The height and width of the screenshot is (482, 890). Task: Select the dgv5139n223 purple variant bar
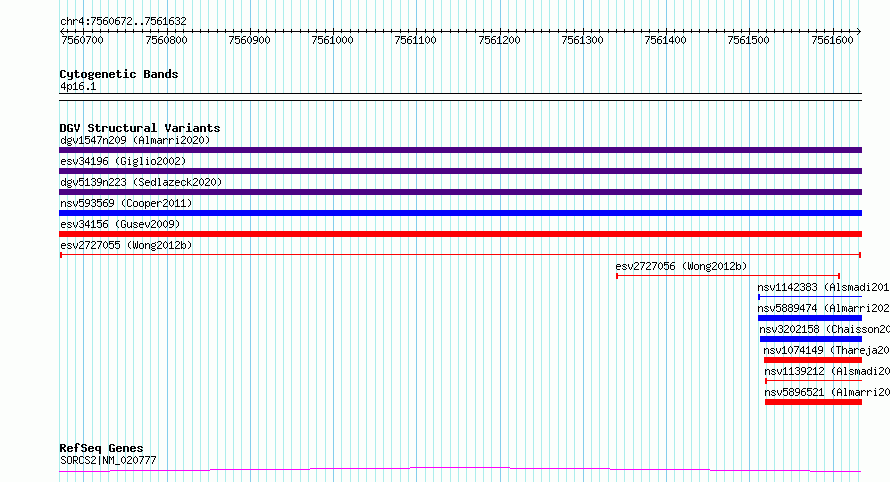pyautogui.click(x=460, y=192)
